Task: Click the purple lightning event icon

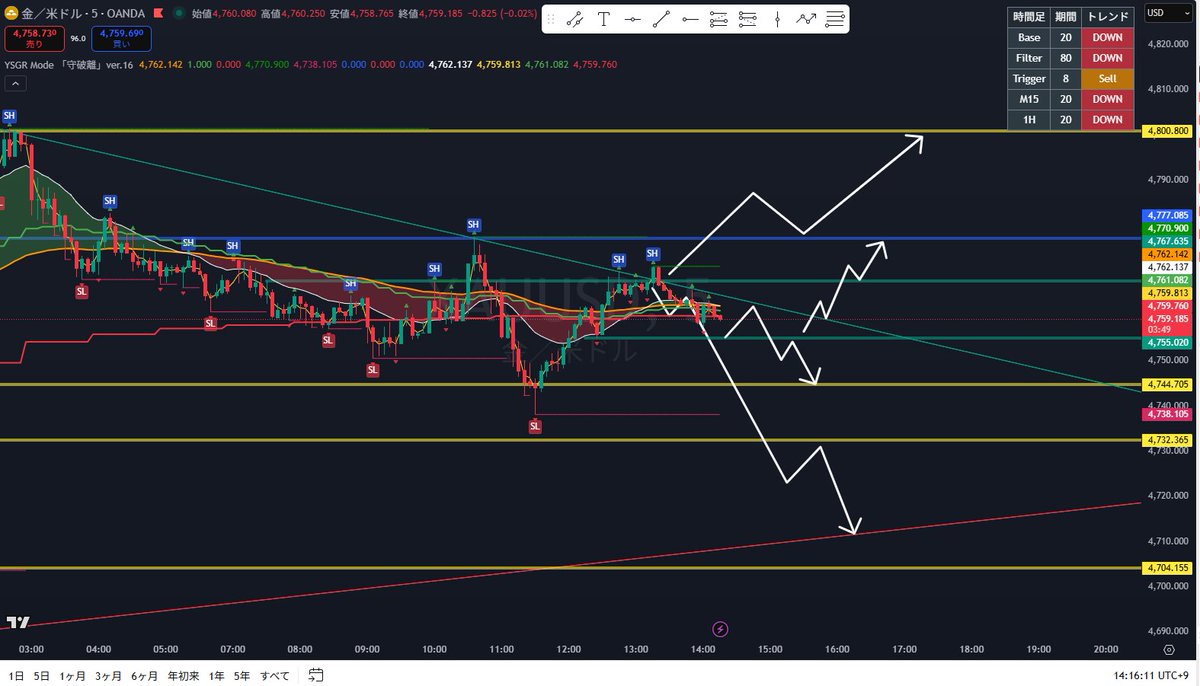Action: [721, 628]
